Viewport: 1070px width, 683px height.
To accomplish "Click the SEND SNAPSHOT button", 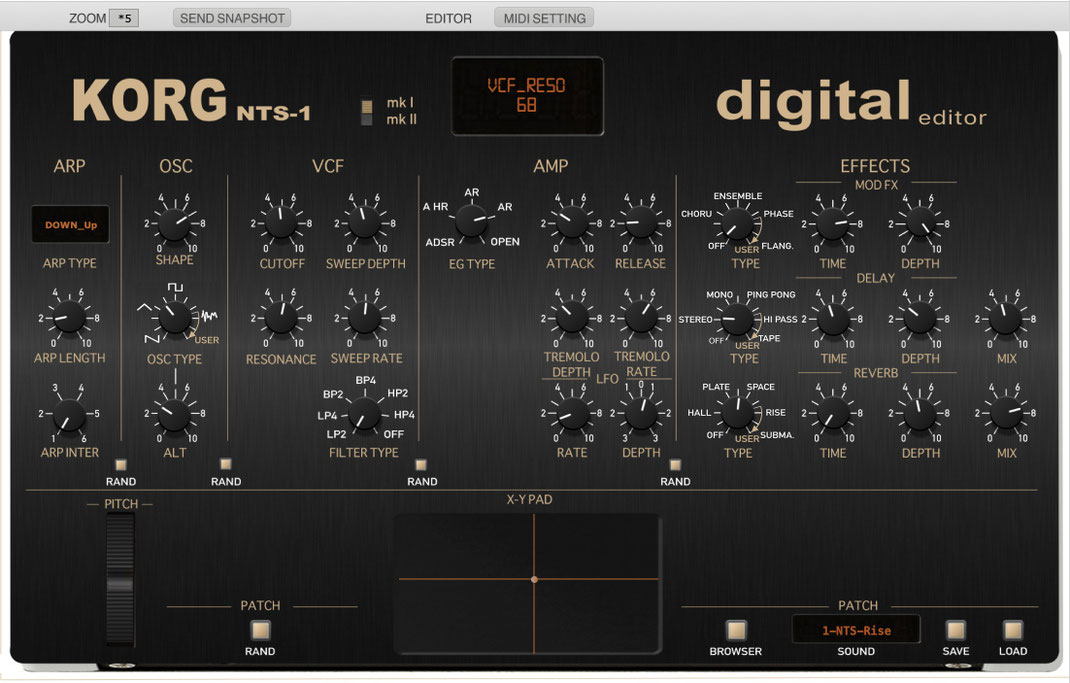I will coord(232,18).
